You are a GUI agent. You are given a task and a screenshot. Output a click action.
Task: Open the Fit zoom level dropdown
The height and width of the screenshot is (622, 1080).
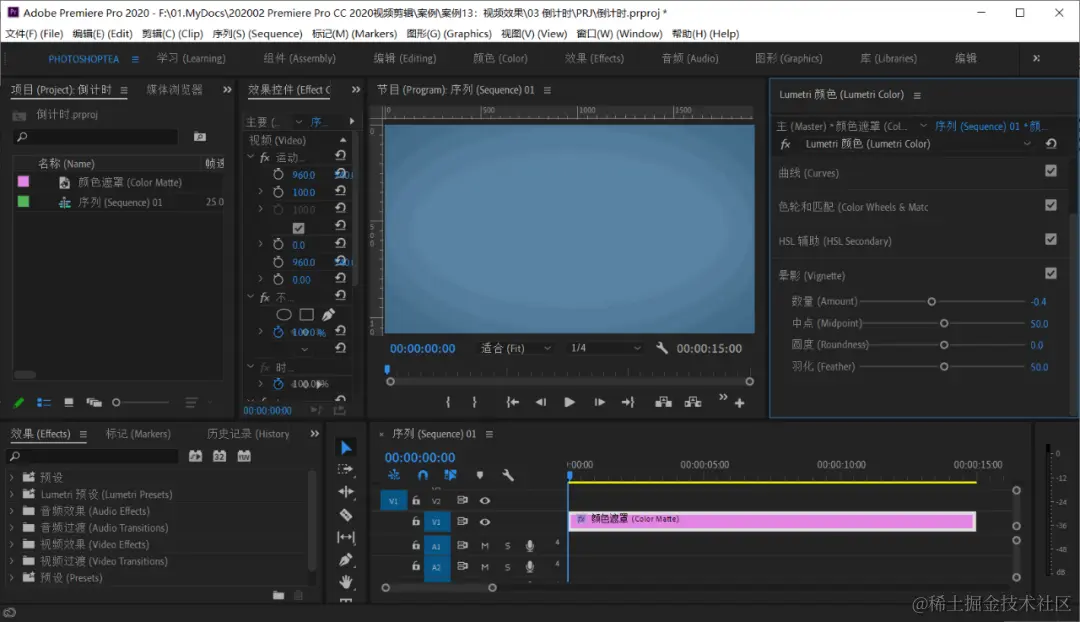point(516,348)
